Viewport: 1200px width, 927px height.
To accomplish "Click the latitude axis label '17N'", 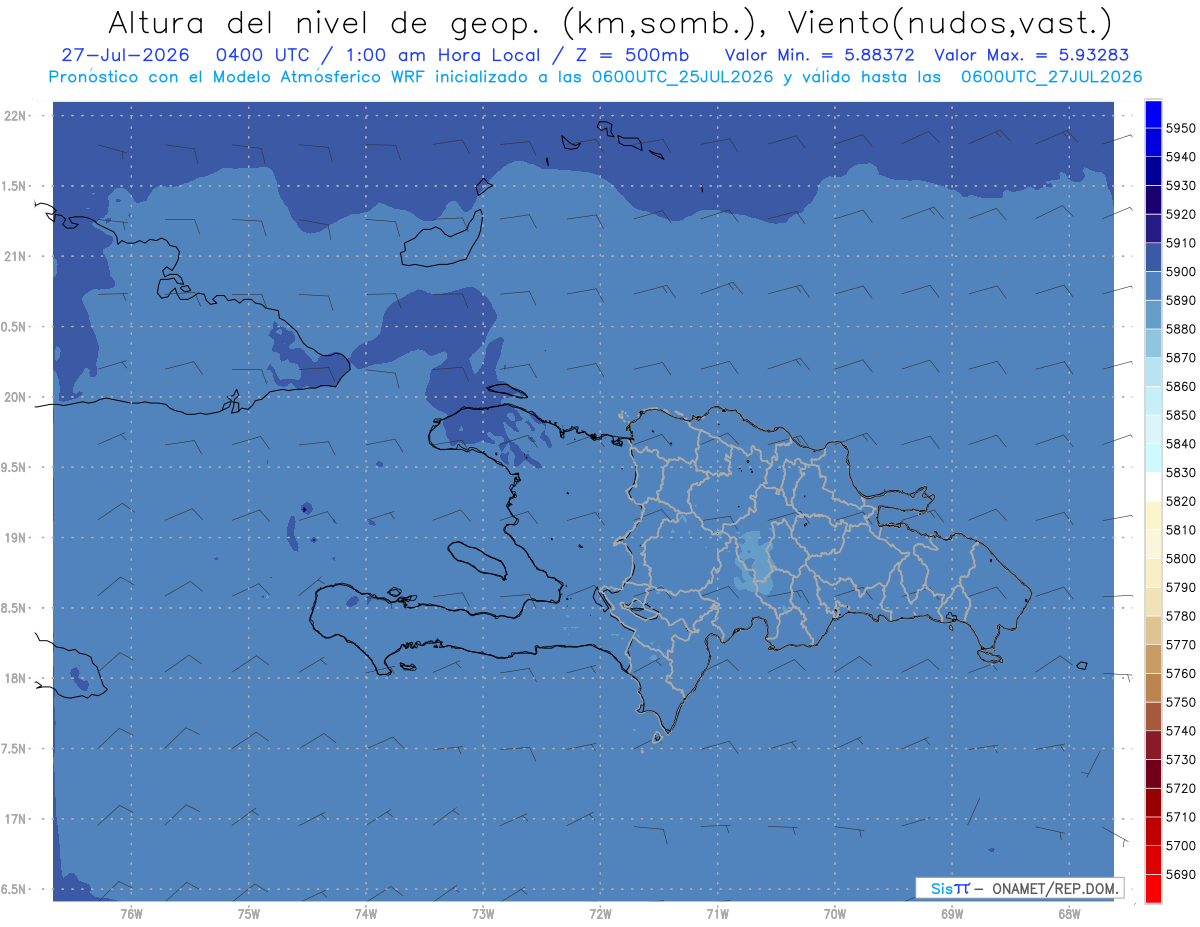I will (x=17, y=819).
